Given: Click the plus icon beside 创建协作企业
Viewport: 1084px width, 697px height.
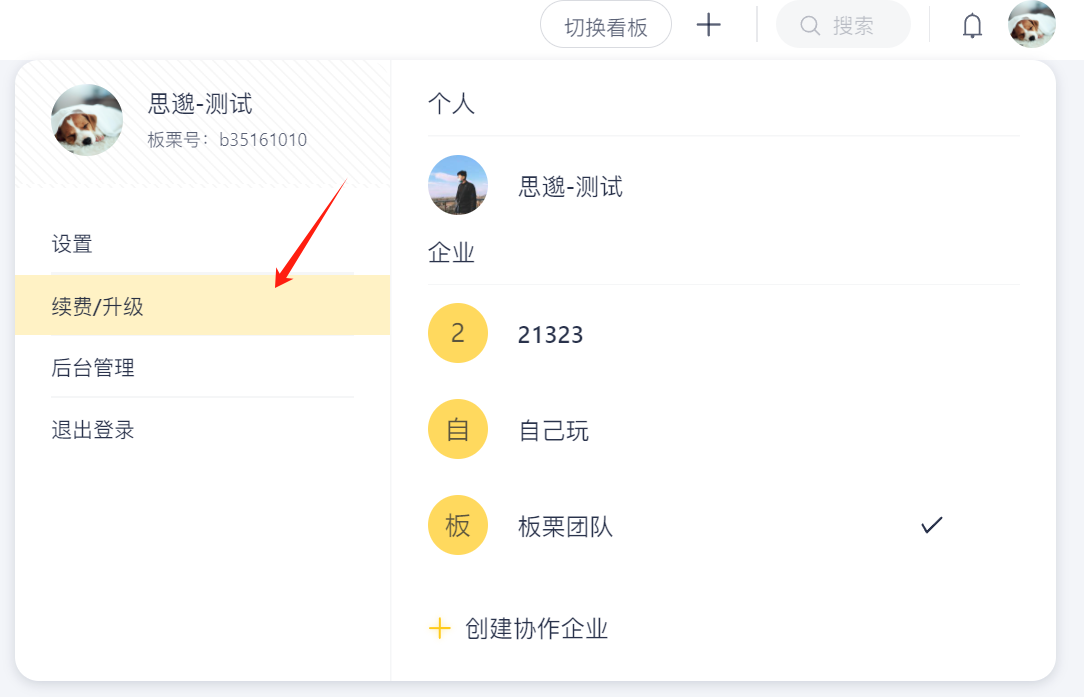Looking at the screenshot, I should [439, 628].
